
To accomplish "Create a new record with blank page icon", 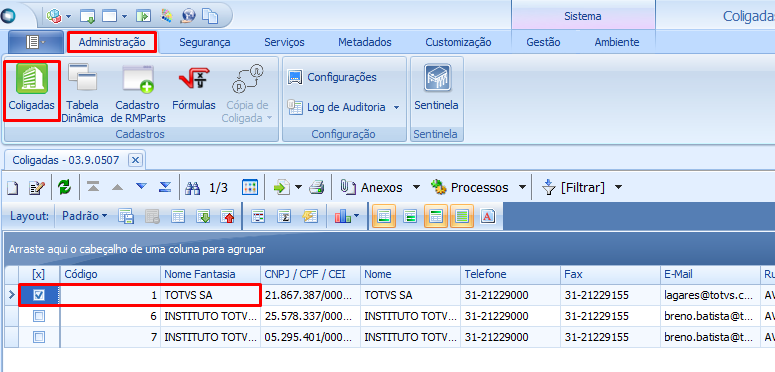I will [13, 188].
